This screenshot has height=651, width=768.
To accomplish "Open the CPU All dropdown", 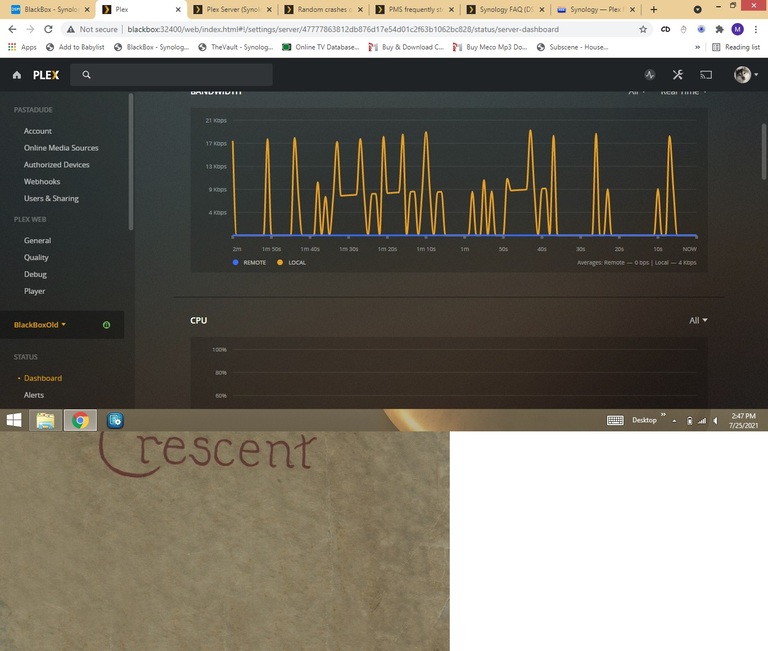I will tap(698, 320).
